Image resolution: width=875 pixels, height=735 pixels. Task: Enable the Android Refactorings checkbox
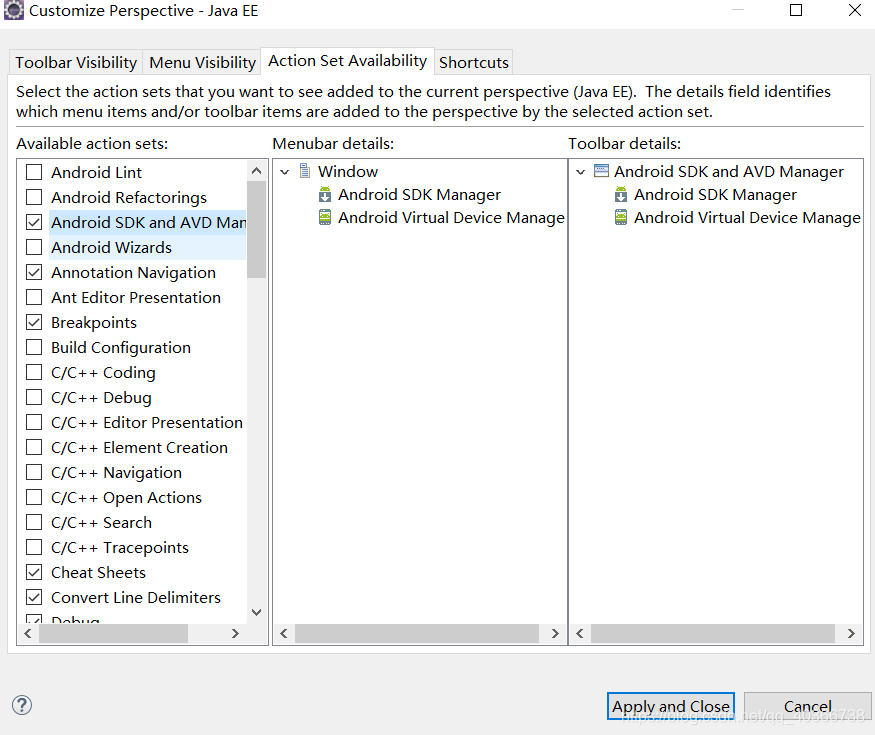34,197
